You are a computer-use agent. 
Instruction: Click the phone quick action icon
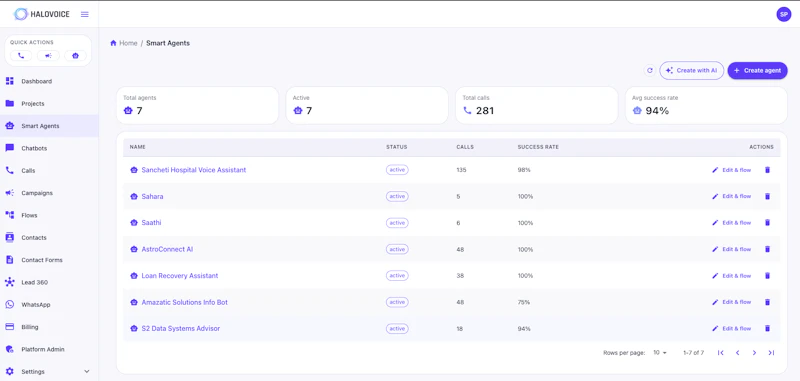click(x=21, y=56)
